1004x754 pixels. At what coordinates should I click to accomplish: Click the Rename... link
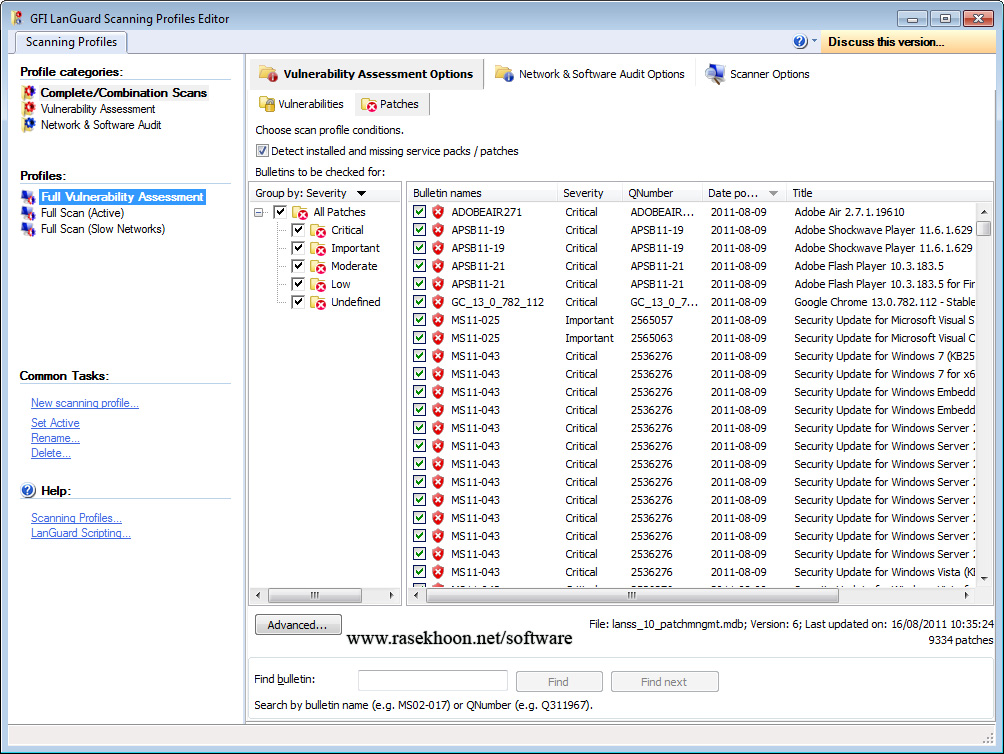(55, 438)
